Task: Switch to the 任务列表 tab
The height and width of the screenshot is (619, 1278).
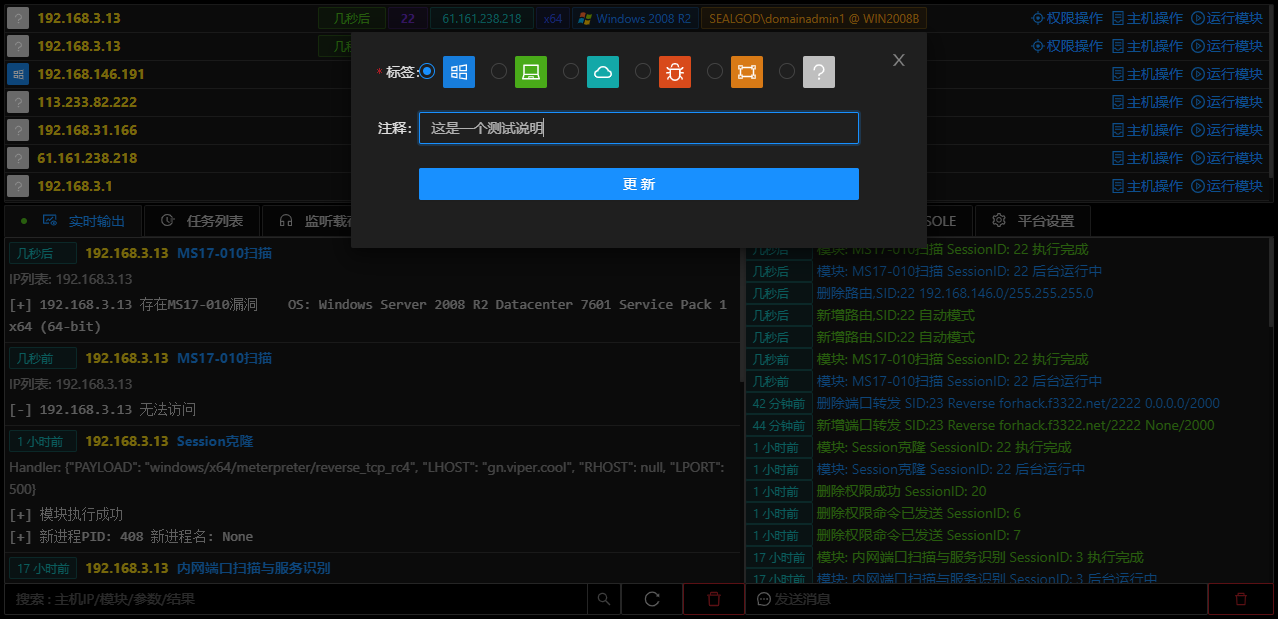Action: pyautogui.click(x=202, y=221)
